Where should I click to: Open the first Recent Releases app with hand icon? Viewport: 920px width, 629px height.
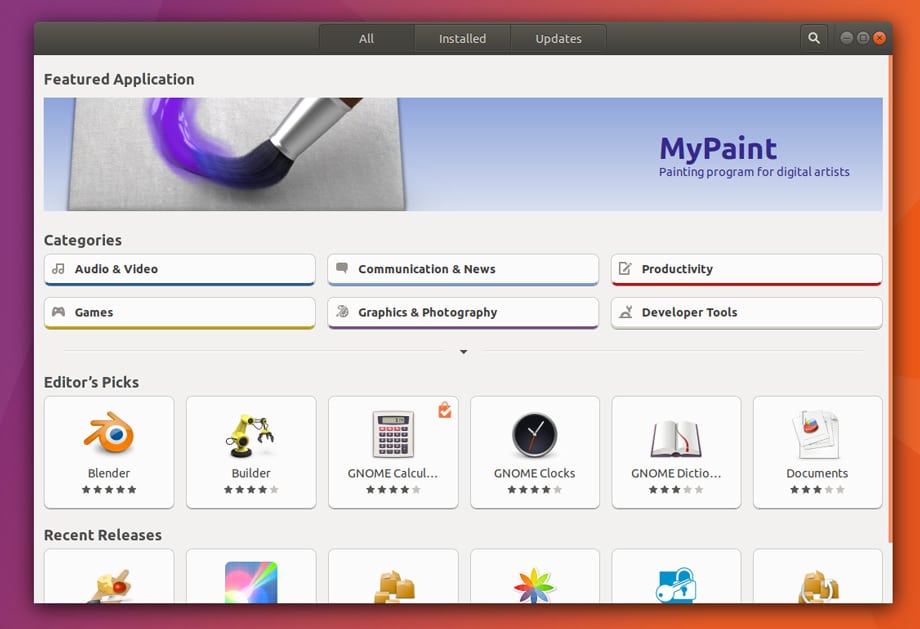click(109, 585)
